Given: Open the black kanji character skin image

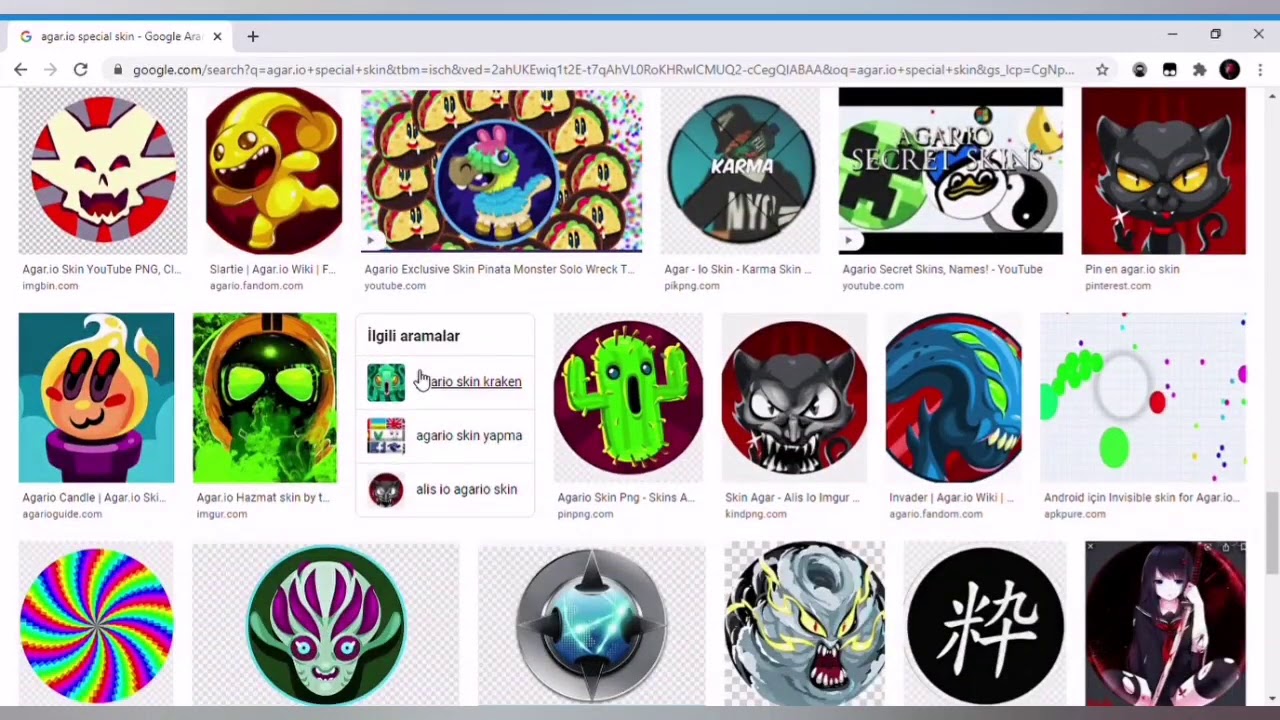Looking at the screenshot, I should pos(985,624).
